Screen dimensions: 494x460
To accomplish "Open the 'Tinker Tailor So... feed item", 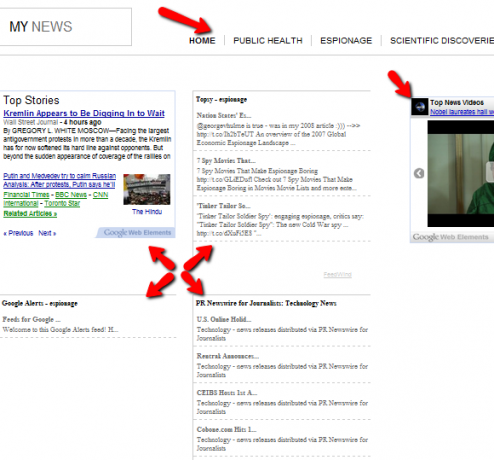I will pos(224,205).
